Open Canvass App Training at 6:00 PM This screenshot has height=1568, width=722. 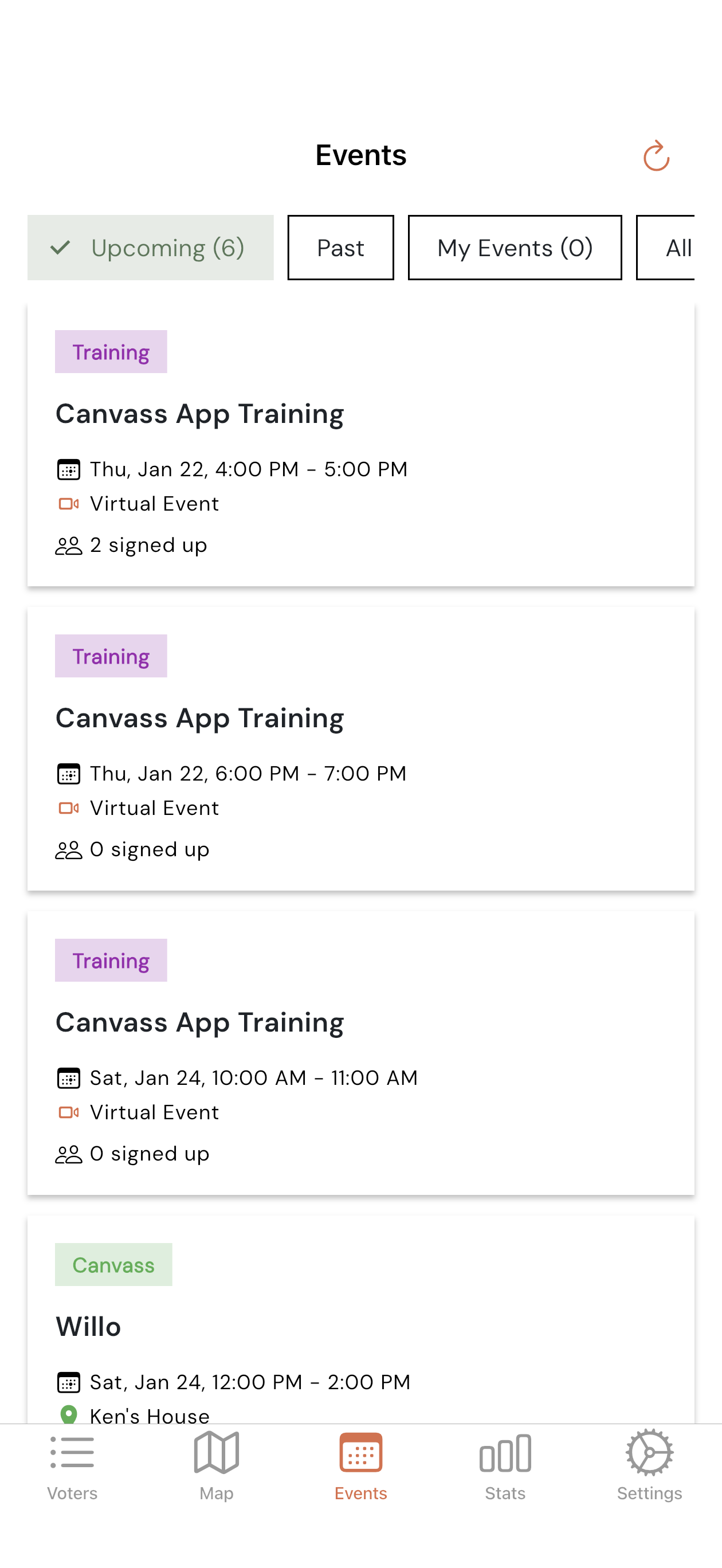point(199,718)
